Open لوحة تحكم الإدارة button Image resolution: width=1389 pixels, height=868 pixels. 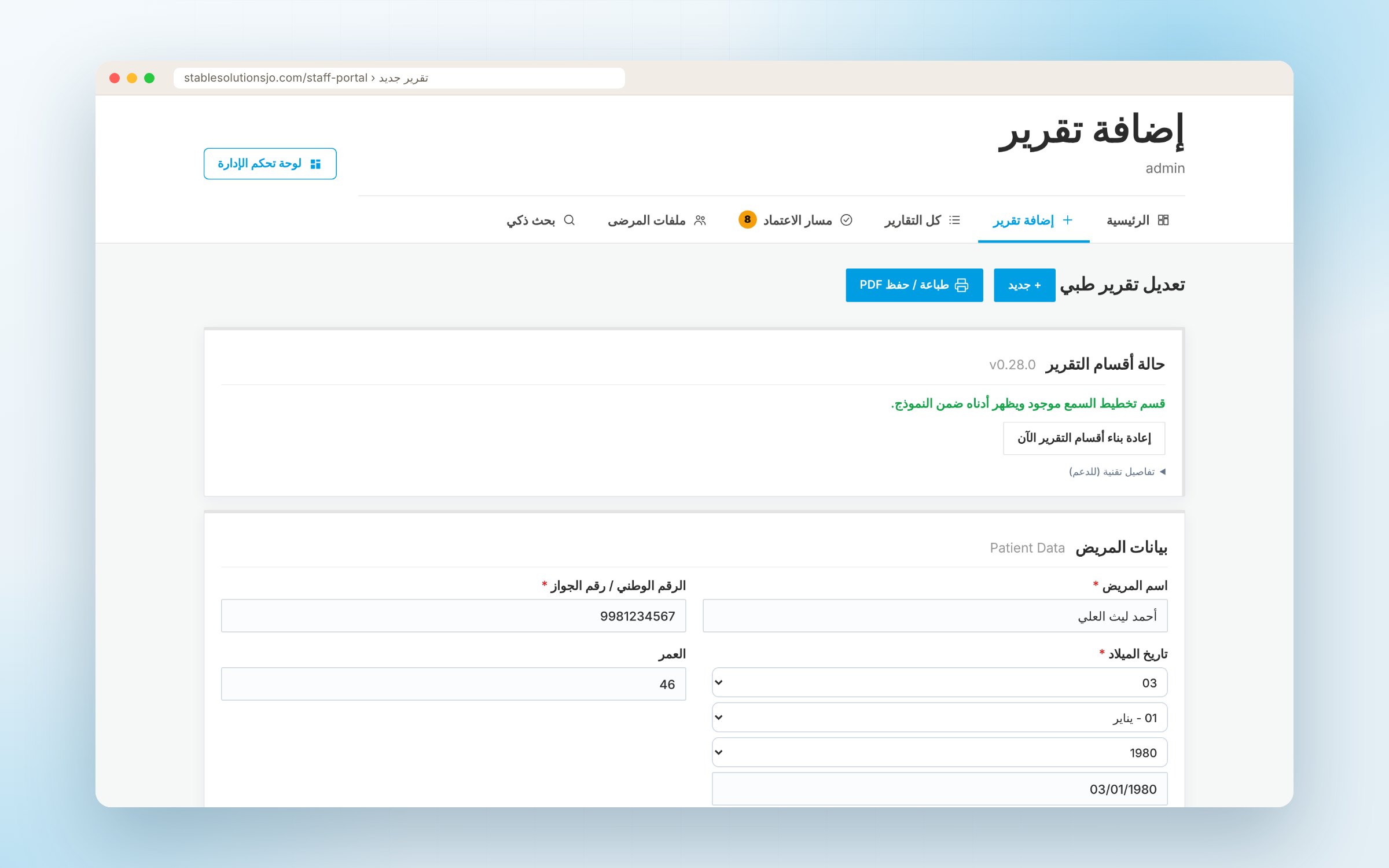coord(270,164)
